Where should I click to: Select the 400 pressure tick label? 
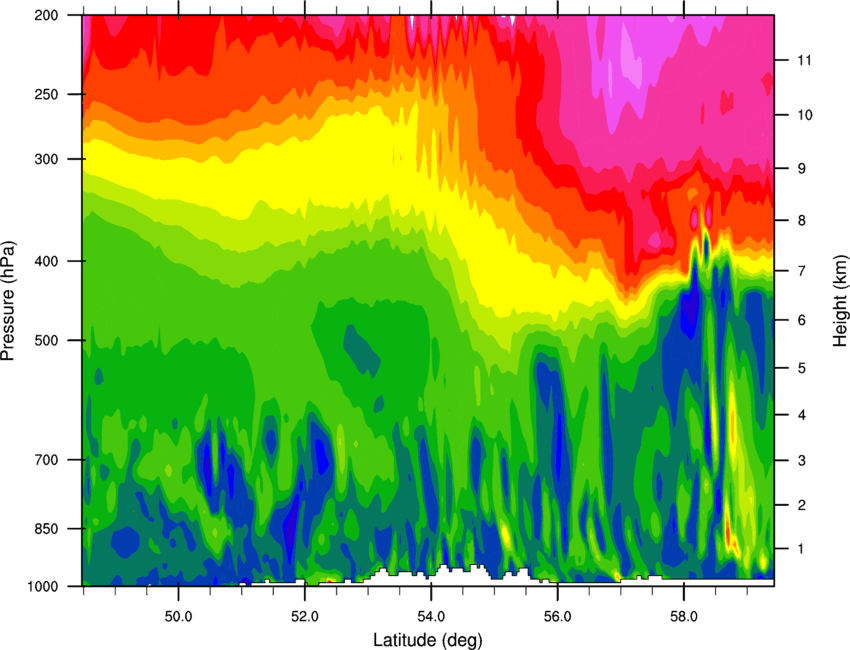coord(47,261)
